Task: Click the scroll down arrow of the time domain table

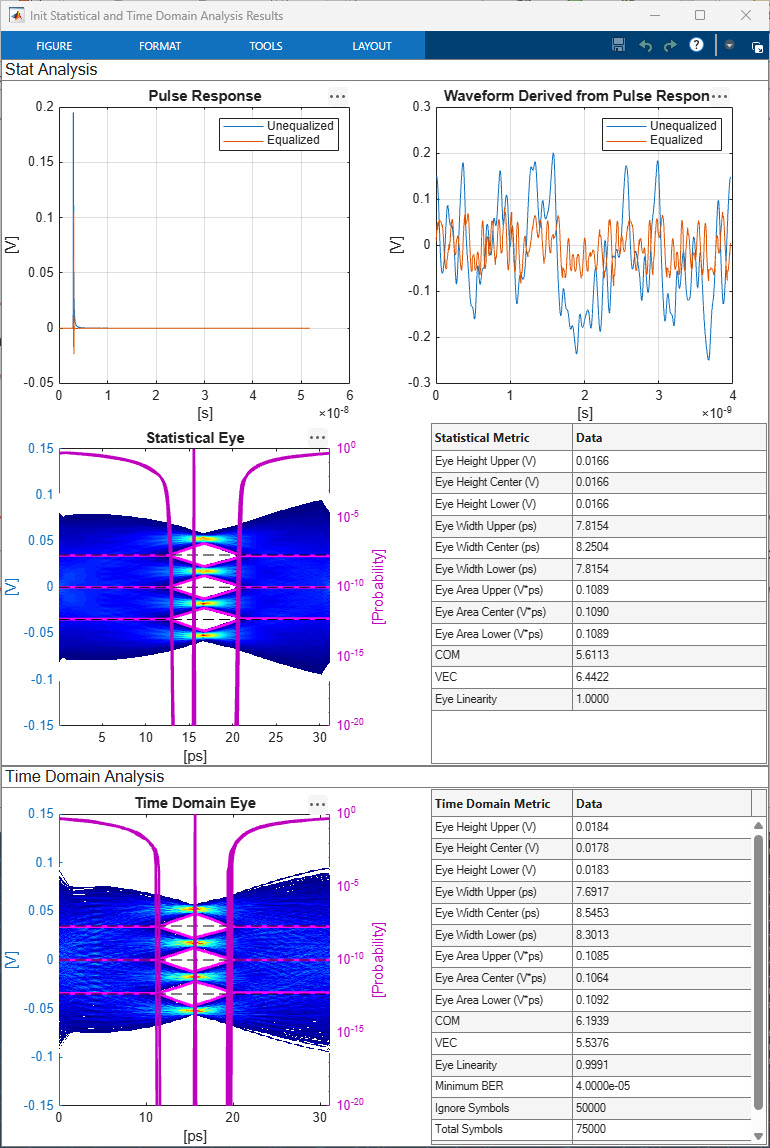Action: 760,1135
